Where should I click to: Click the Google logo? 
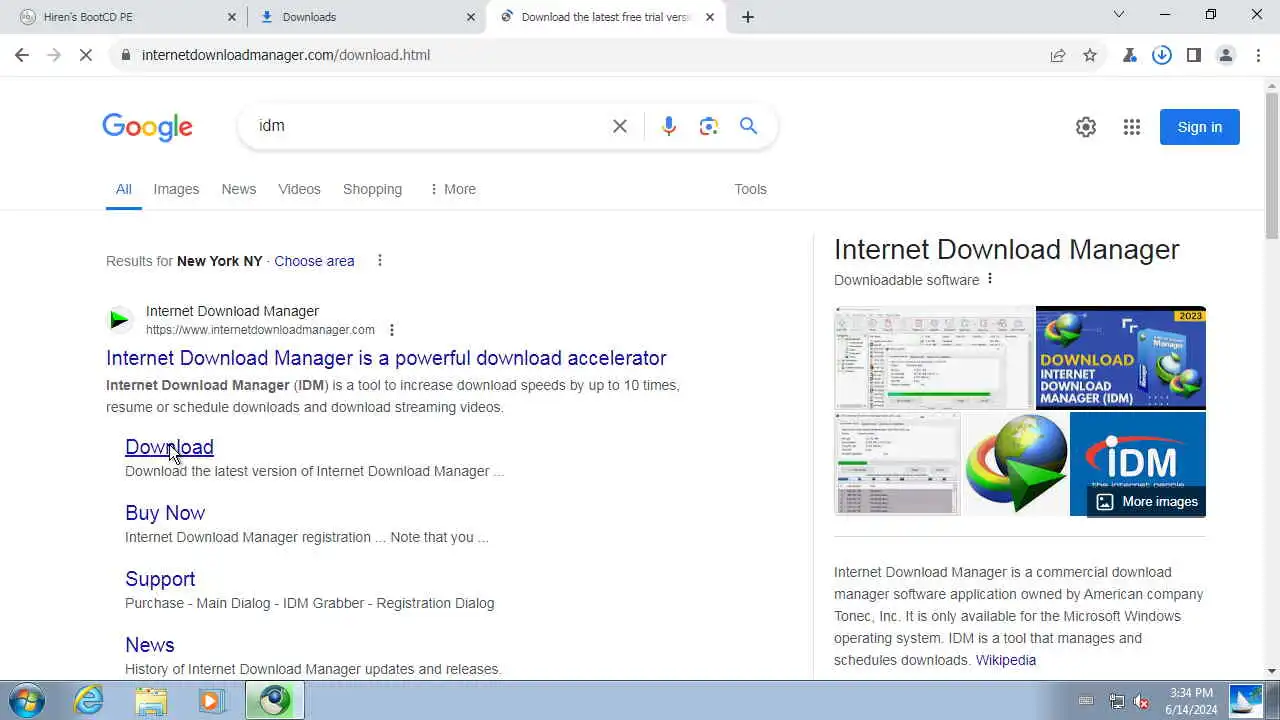pos(147,127)
